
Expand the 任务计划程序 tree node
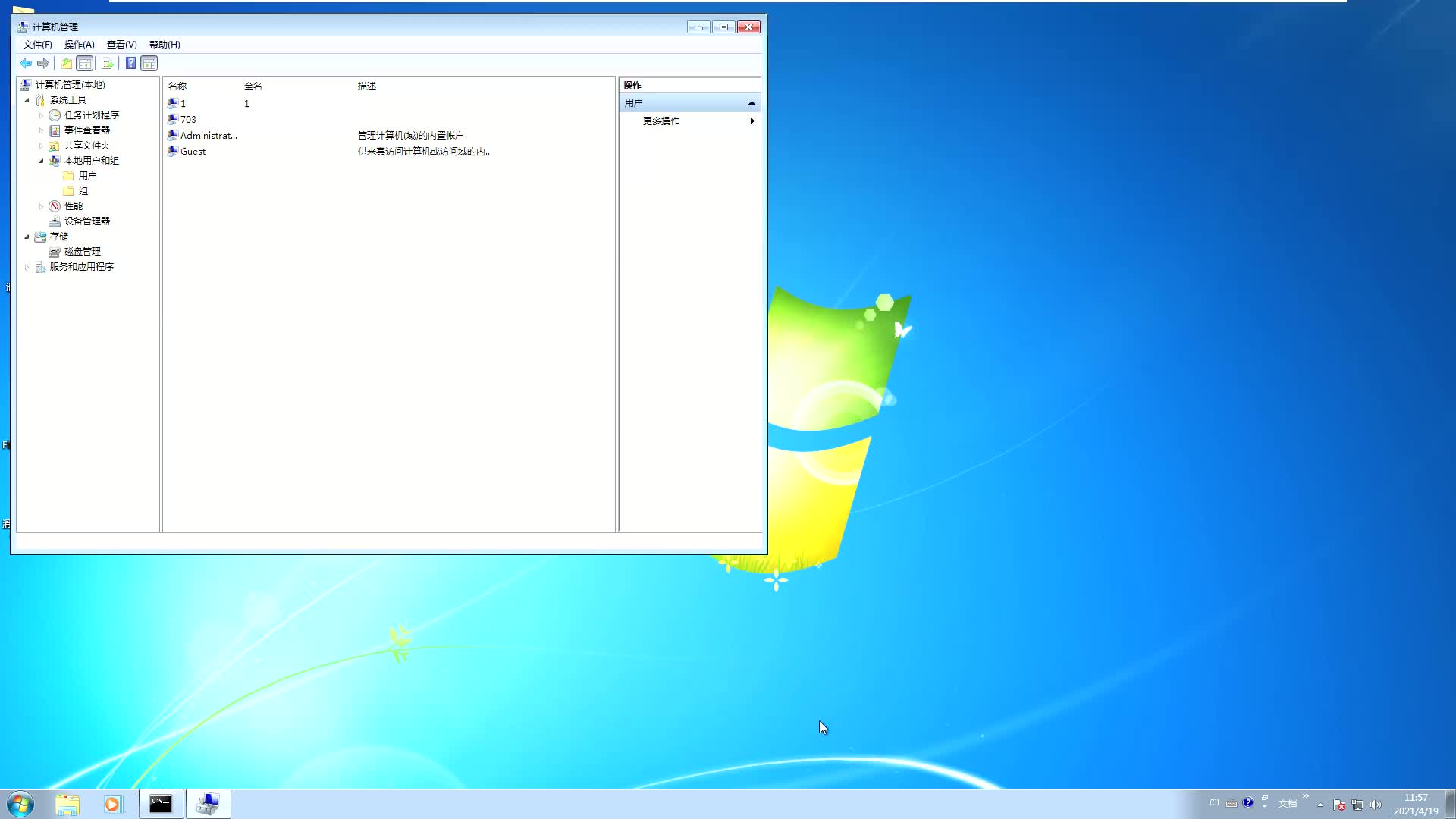42,115
